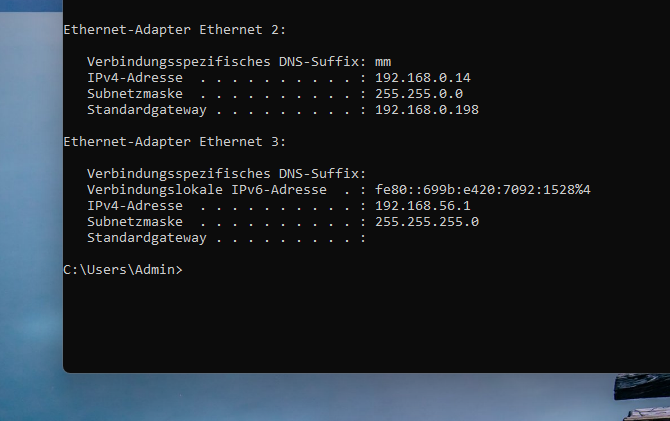Click the Subnetzmaske label under Ethernet 3
This screenshot has width=670, height=421.
[135, 222]
